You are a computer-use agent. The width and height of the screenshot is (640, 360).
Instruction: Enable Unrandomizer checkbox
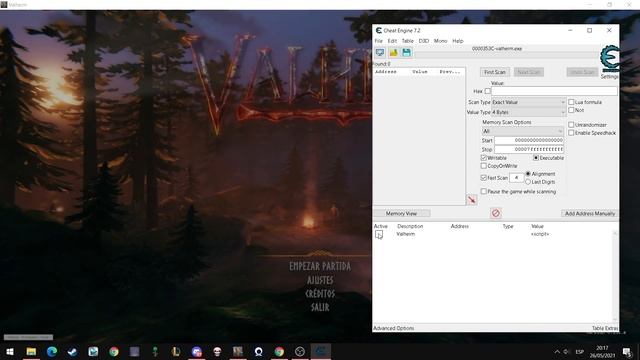(x=571, y=124)
